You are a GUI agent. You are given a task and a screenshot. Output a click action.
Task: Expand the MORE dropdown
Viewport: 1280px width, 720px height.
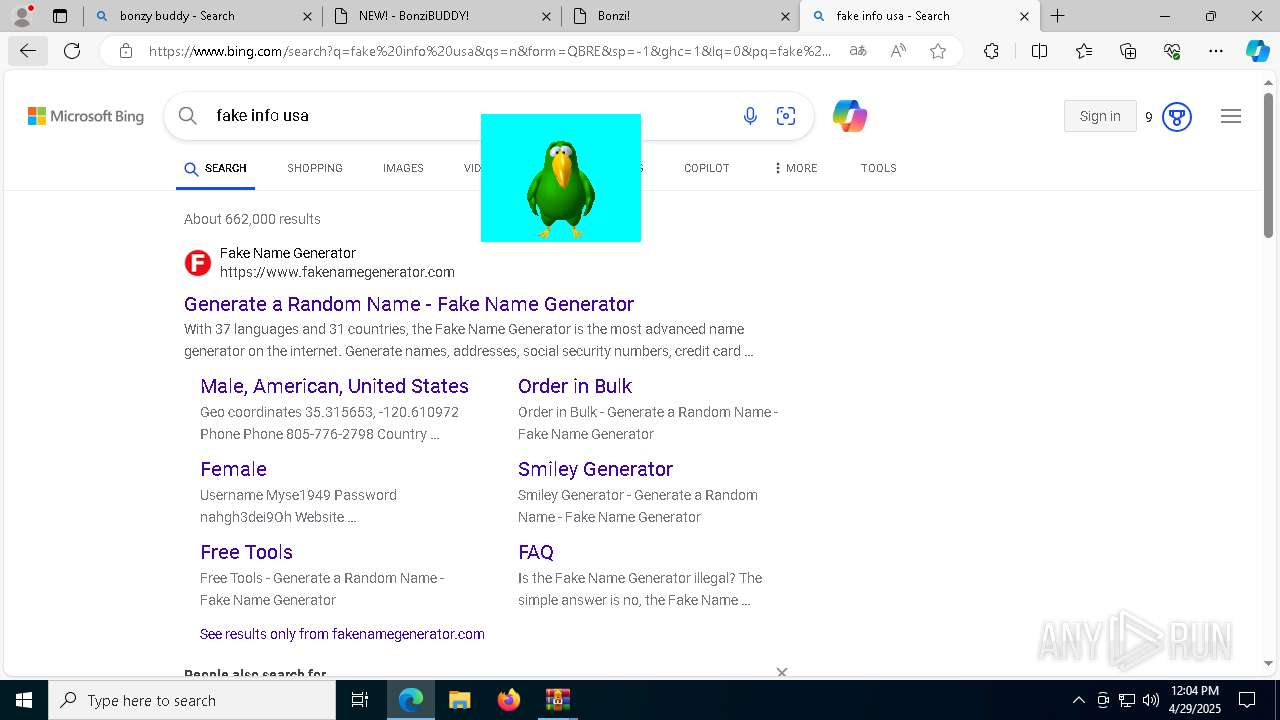796,168
